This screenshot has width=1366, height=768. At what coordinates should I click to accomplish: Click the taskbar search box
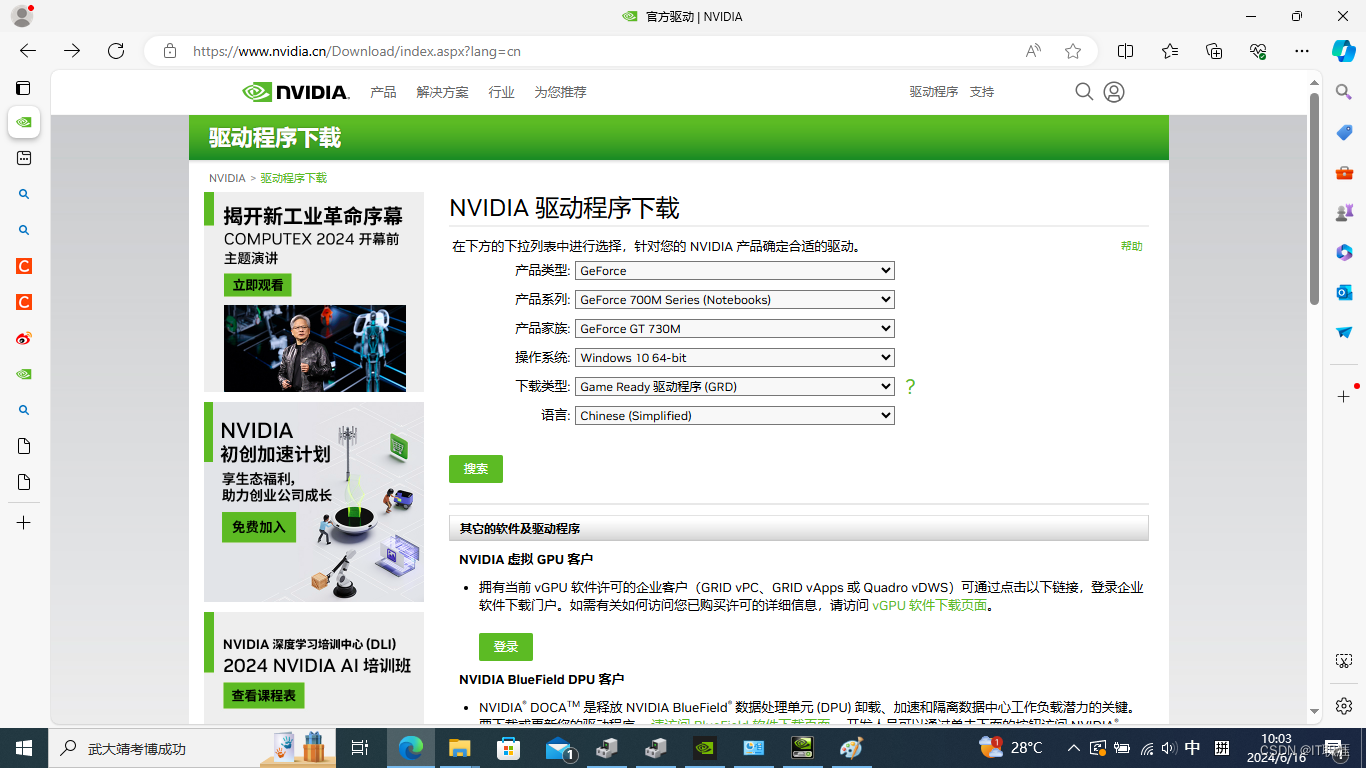click(193, 748)
